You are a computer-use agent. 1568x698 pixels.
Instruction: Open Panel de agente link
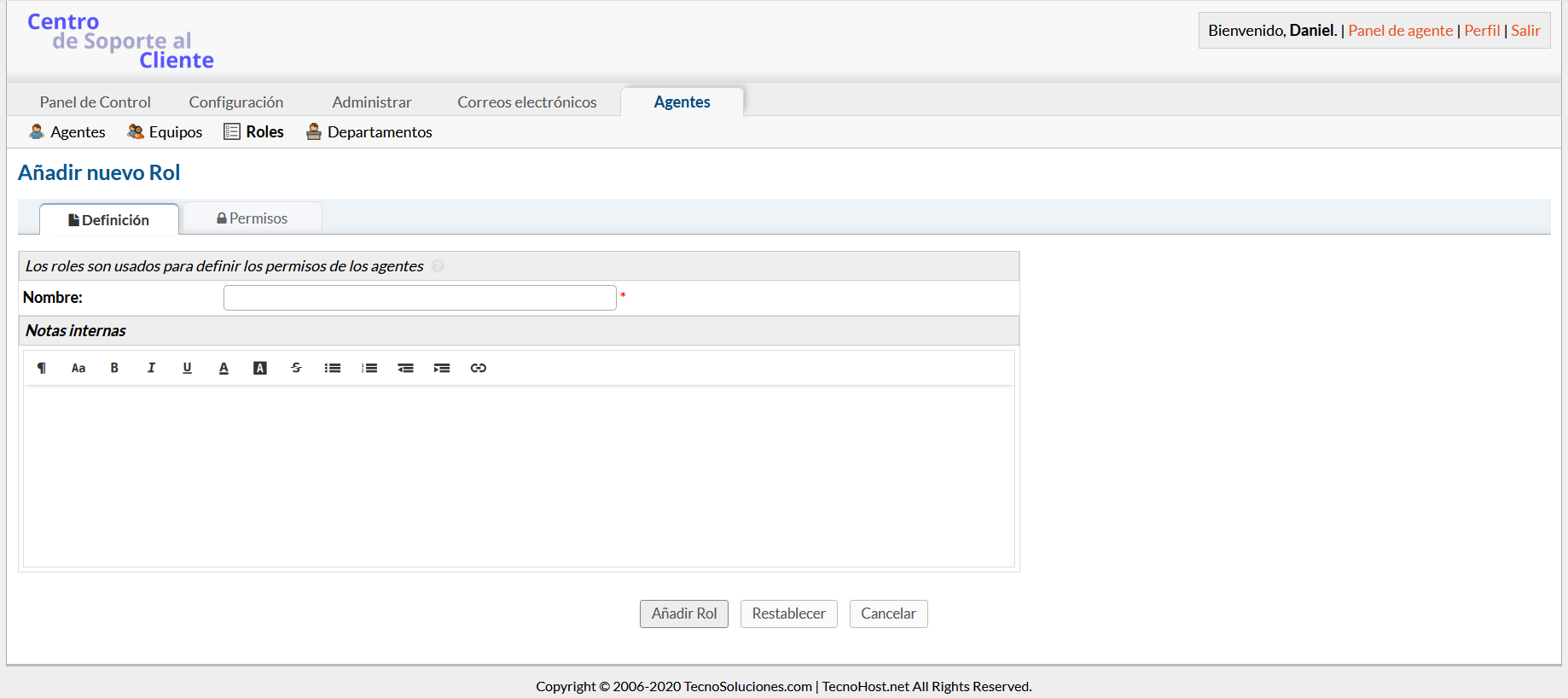coord(1400,31)
